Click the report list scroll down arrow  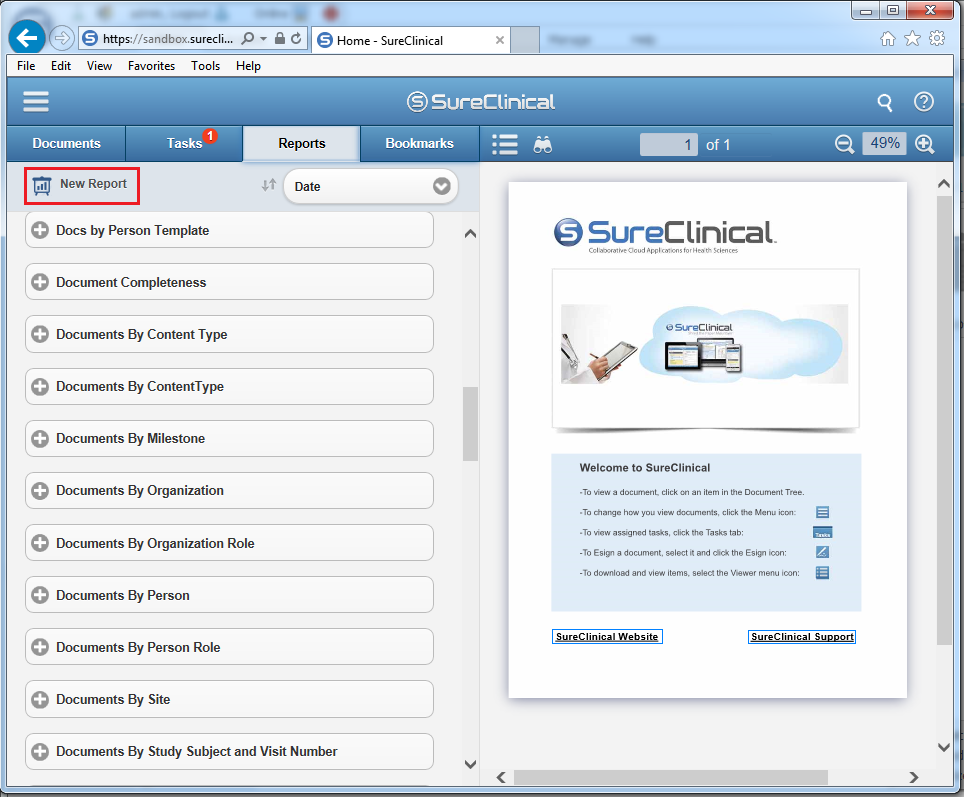click(470, 764)
